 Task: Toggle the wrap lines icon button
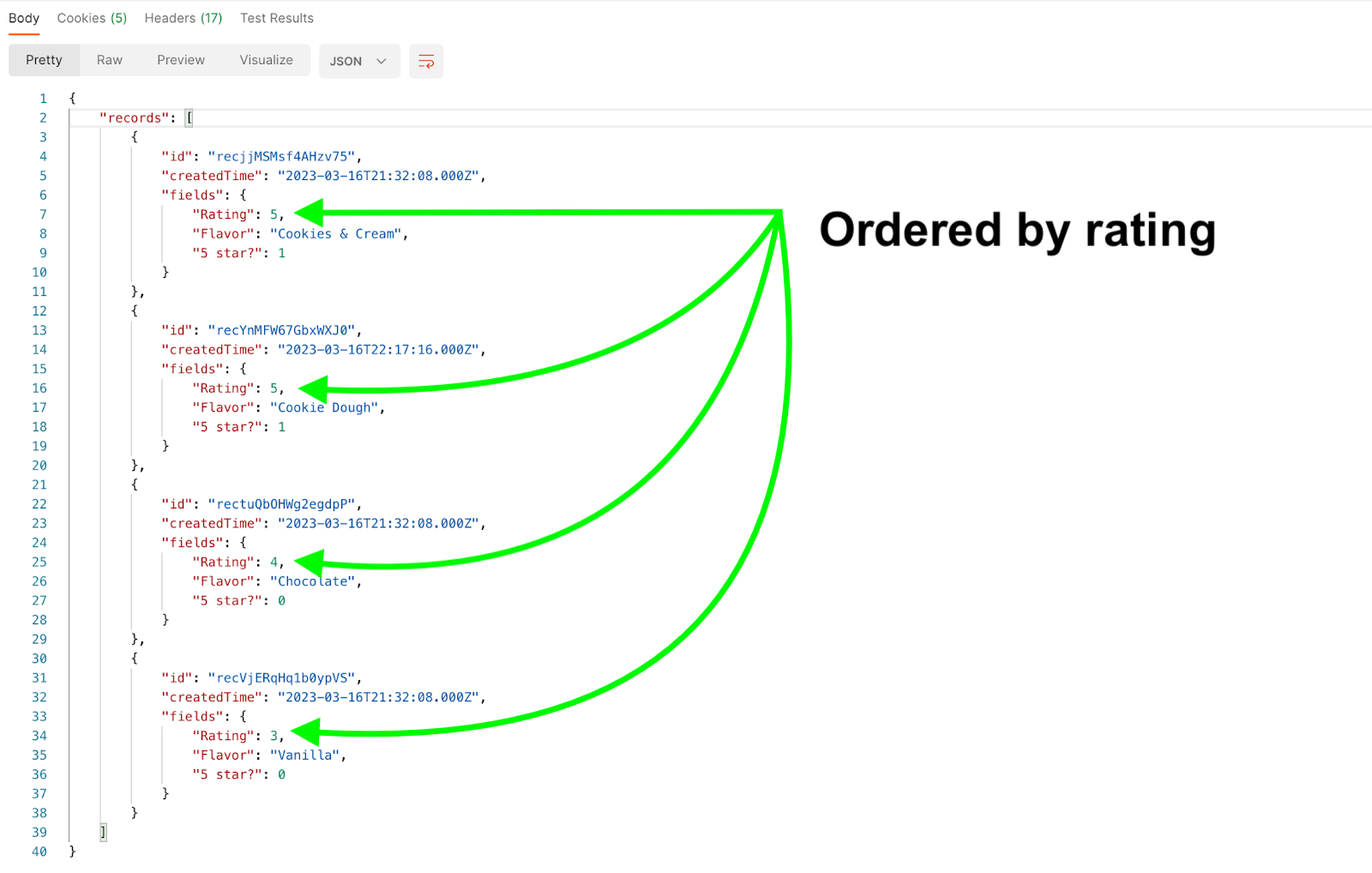[x=426, y=61]
